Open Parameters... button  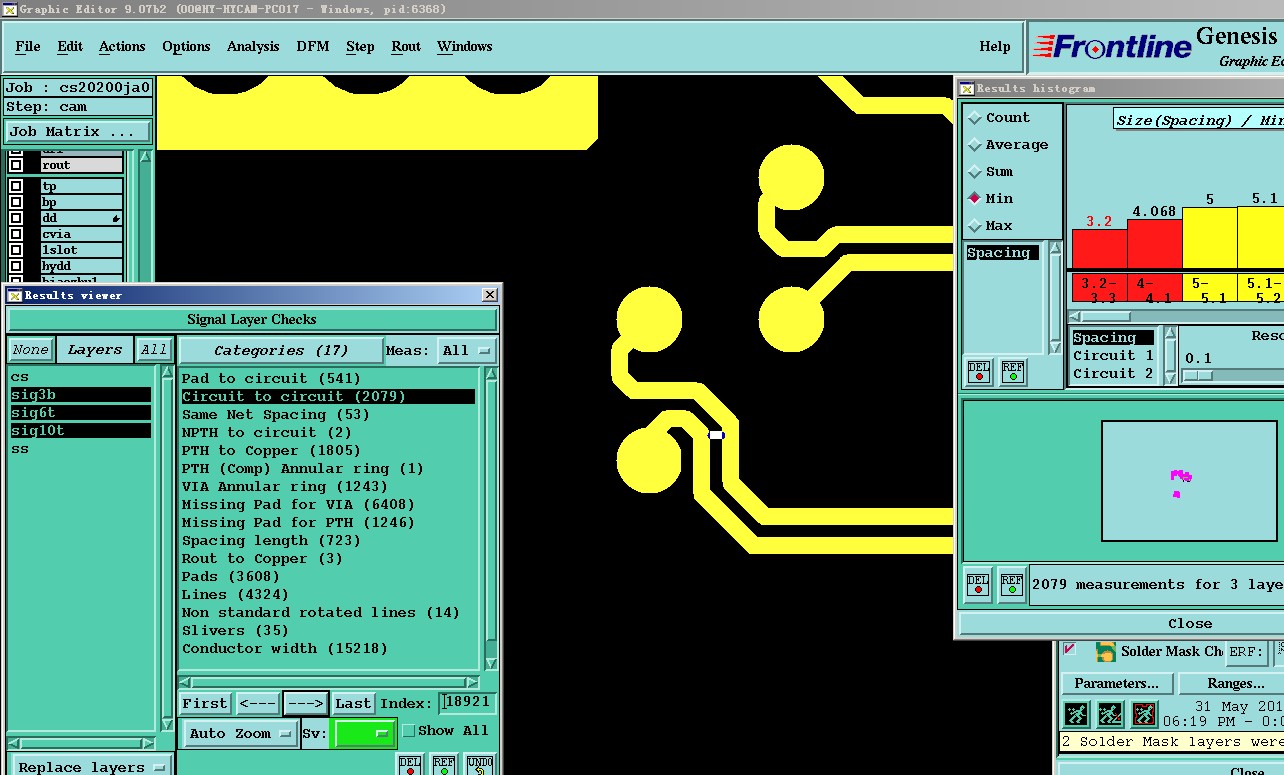(1116, 683)
